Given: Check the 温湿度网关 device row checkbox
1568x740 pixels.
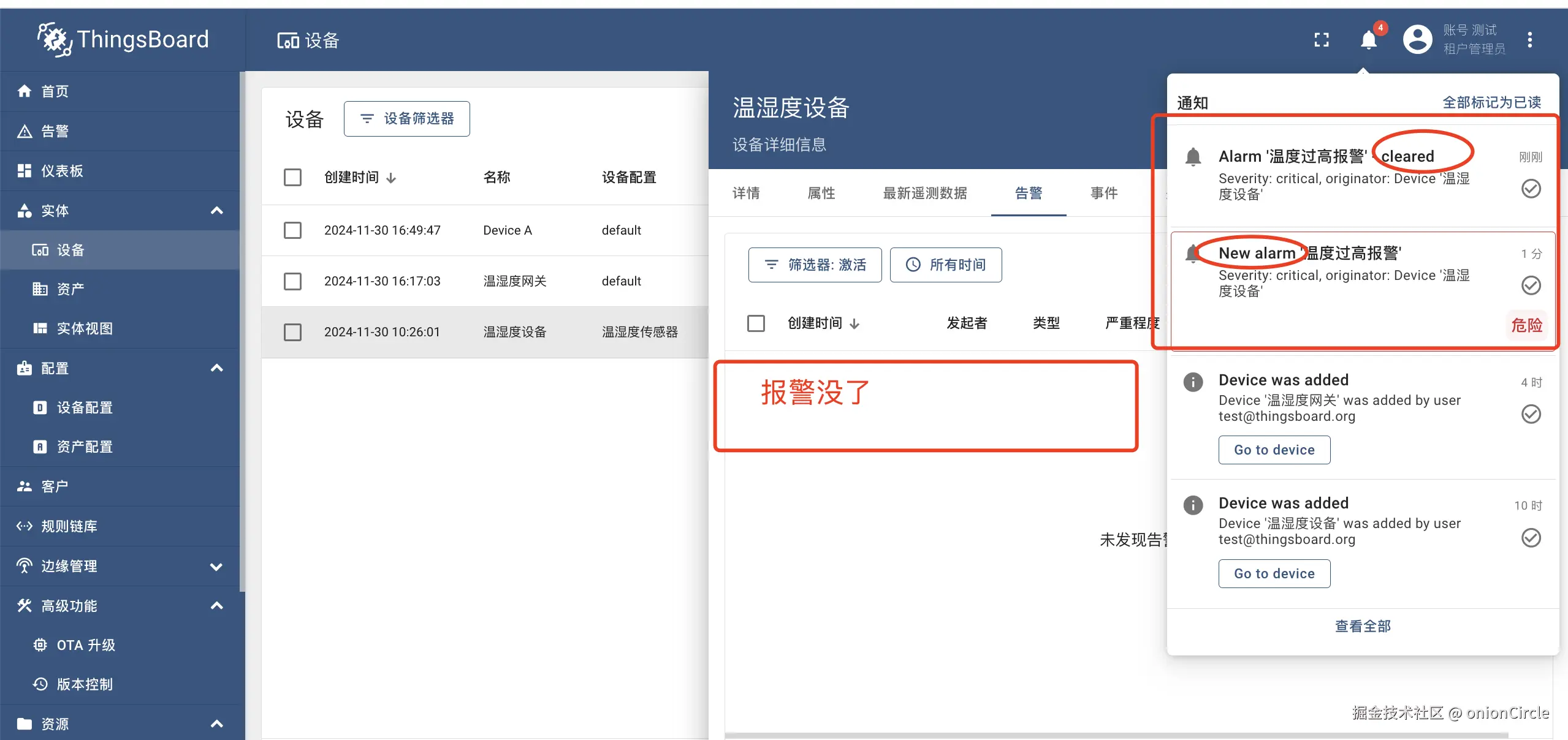Looking at the screenshot, I should [x=292, y=281].
